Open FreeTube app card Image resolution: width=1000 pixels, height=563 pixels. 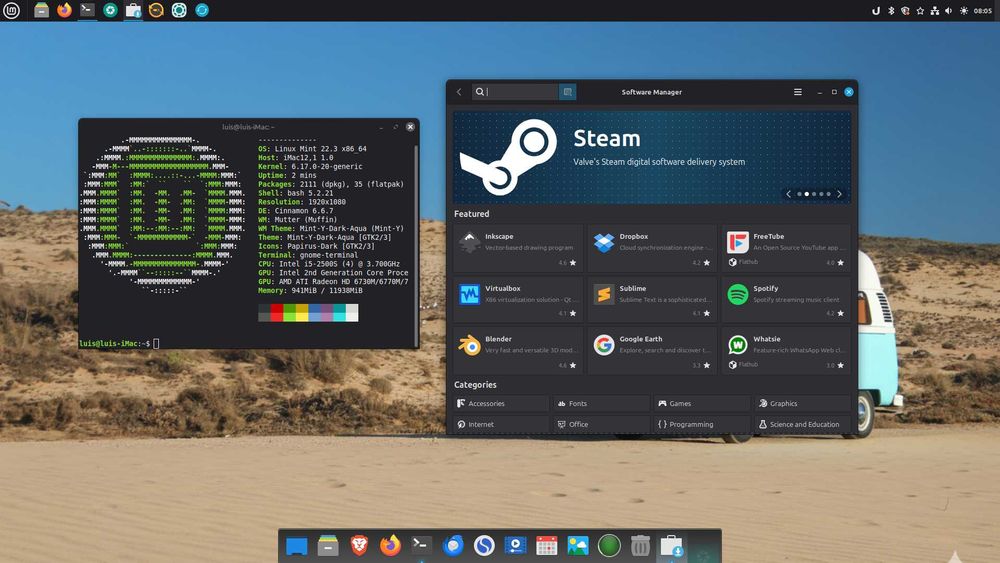point(786,249)
